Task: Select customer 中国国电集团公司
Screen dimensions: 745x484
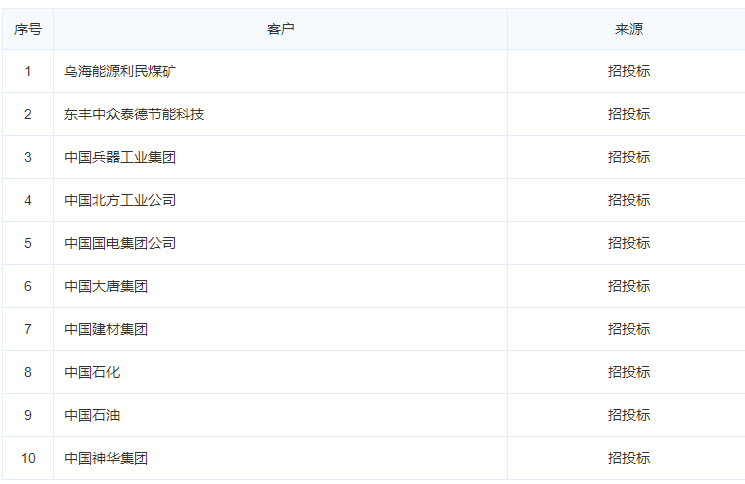Action: 120,244
